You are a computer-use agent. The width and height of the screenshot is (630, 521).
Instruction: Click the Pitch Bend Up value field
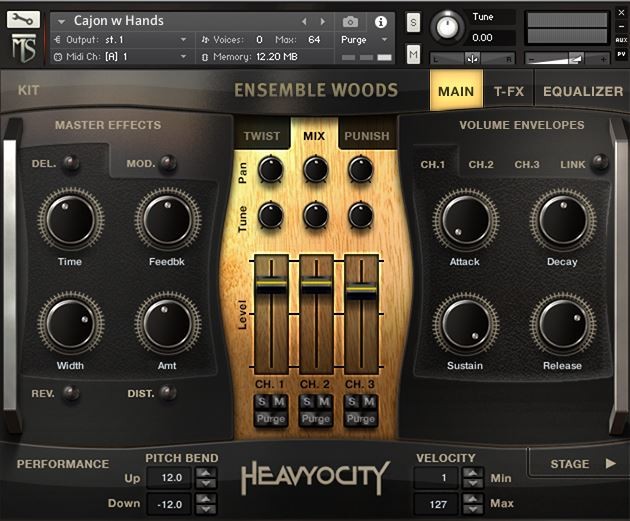pos(169,478)
